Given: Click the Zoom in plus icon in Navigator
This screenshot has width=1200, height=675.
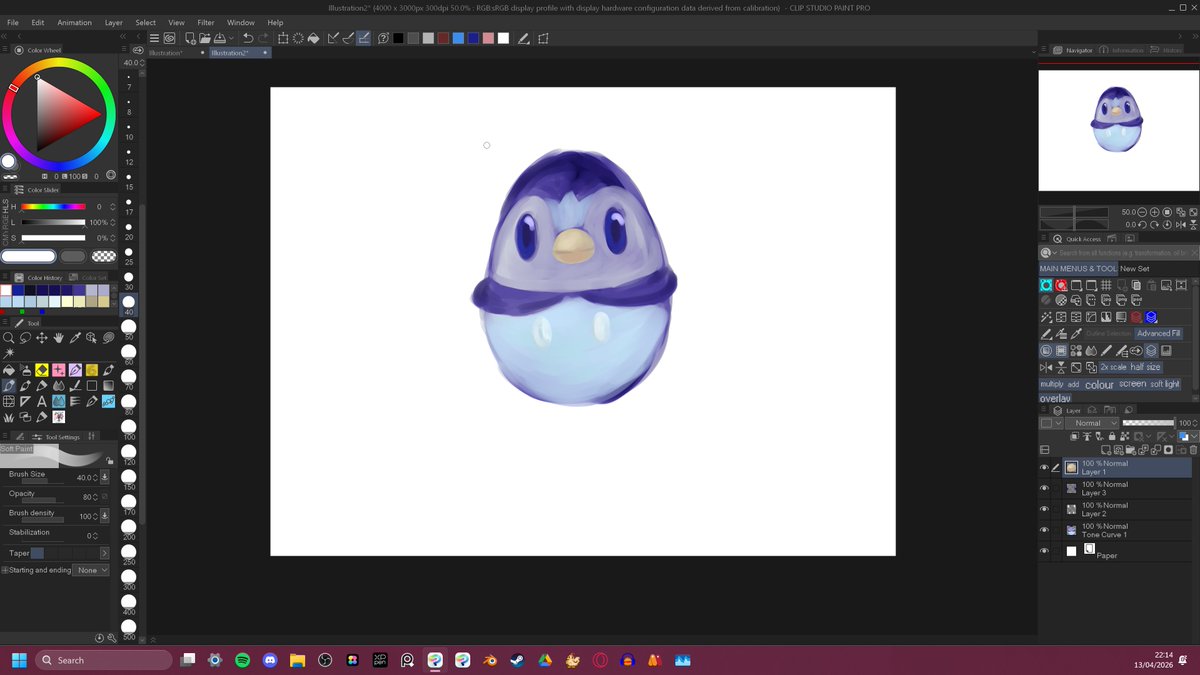Looking at the screenshot, I should click(x=1155, y=212).
